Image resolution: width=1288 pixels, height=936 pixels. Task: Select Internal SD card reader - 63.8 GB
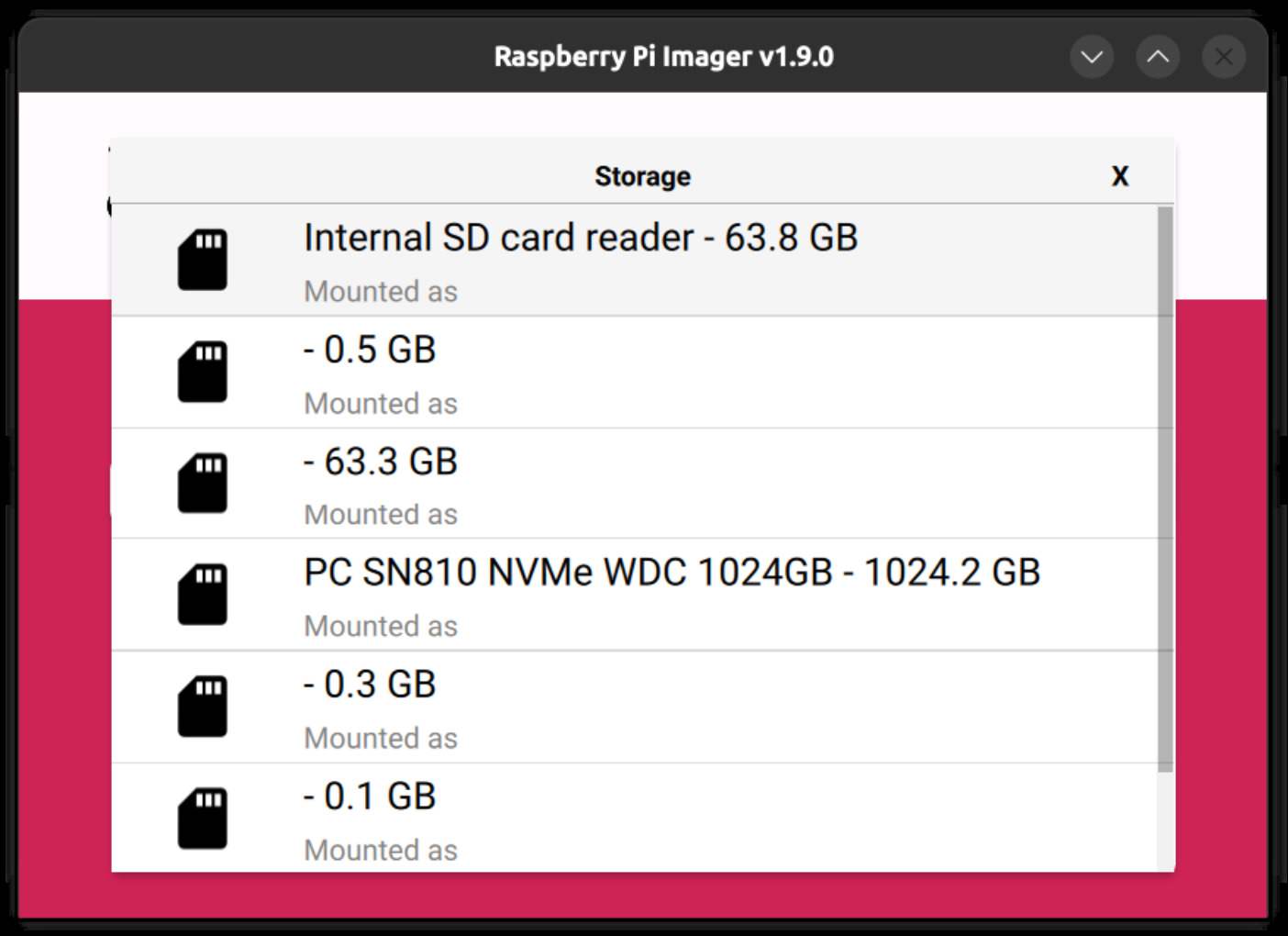point(580,239)
